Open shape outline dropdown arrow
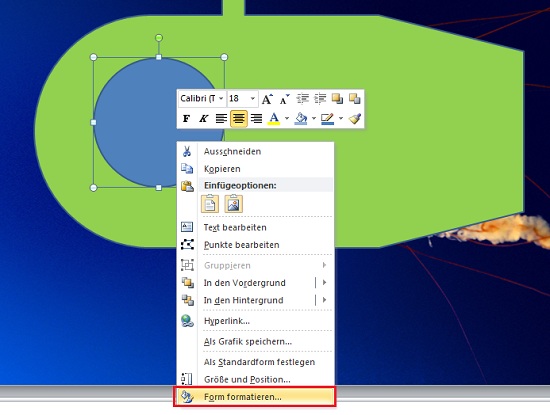This screenshot has height=415, width=550. click(341, 119)
